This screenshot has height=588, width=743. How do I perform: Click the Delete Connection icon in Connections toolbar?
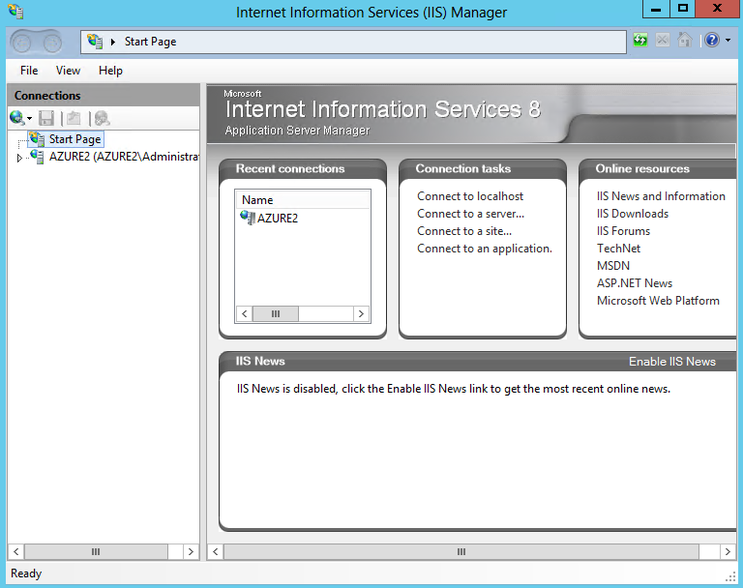(101, 118)
